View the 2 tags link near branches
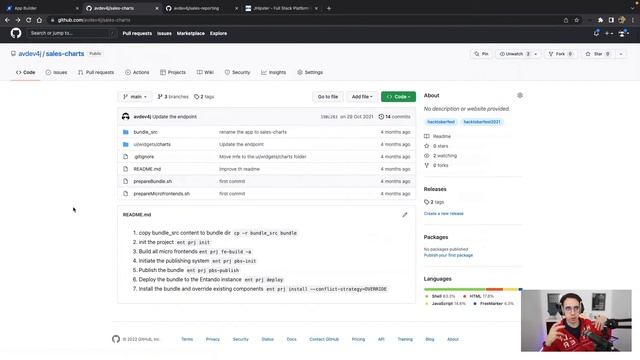The image size is (640, 360). click(204, 97)
